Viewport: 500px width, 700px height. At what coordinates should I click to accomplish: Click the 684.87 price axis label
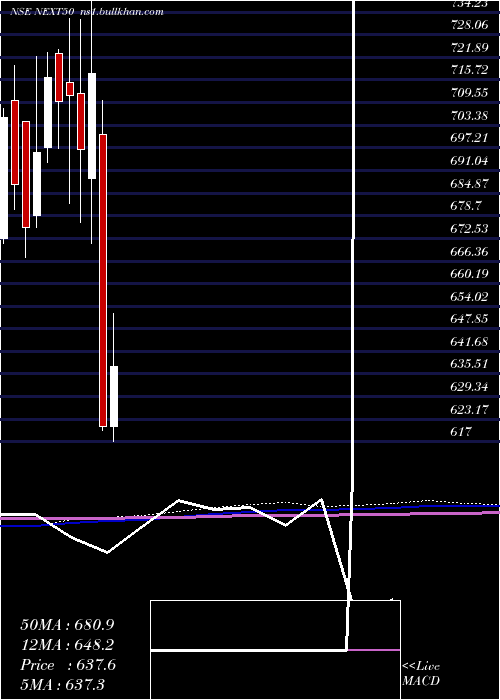point(469,183)
